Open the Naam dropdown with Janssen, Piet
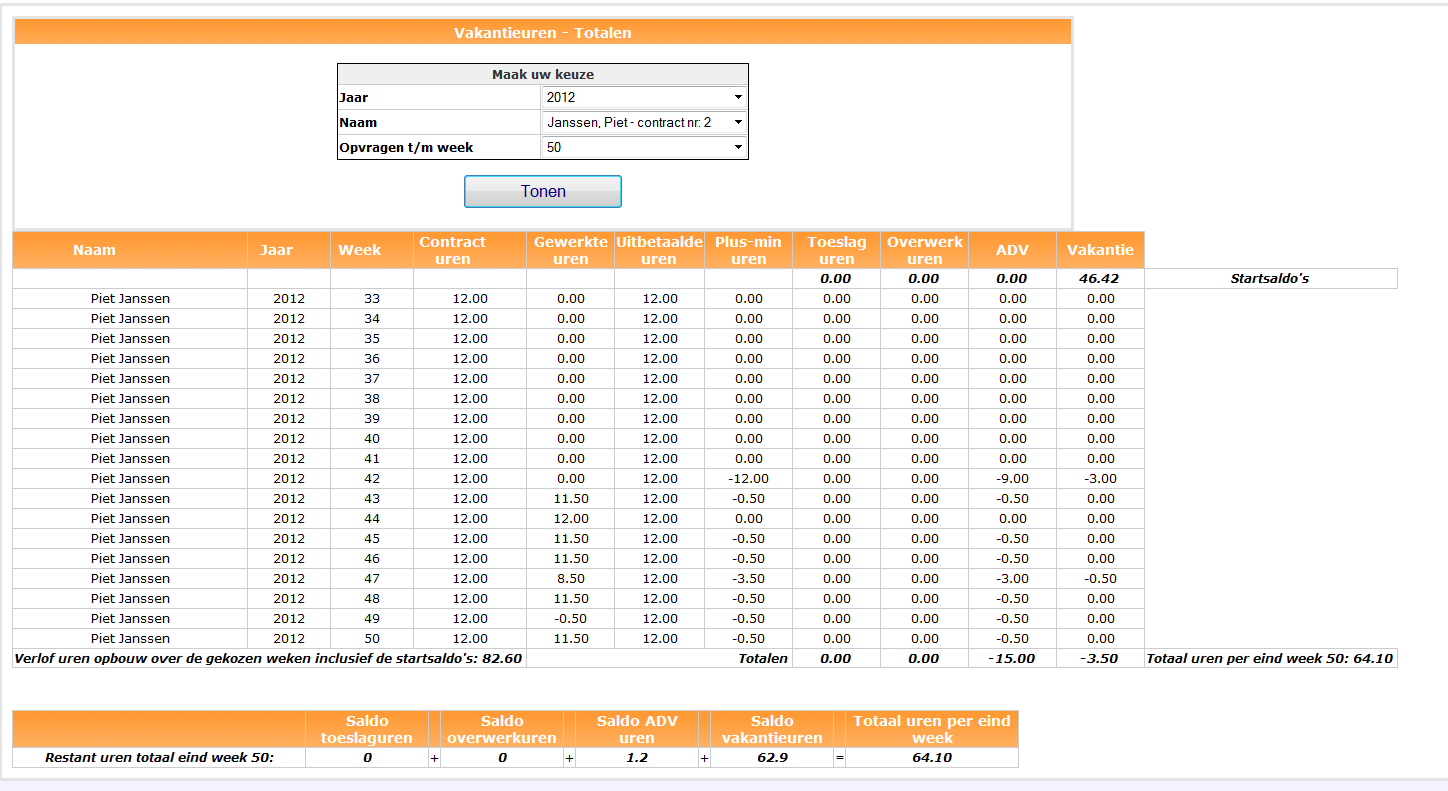The height and width of the screenshot is (791, 1448). click(x=644, y=122)
